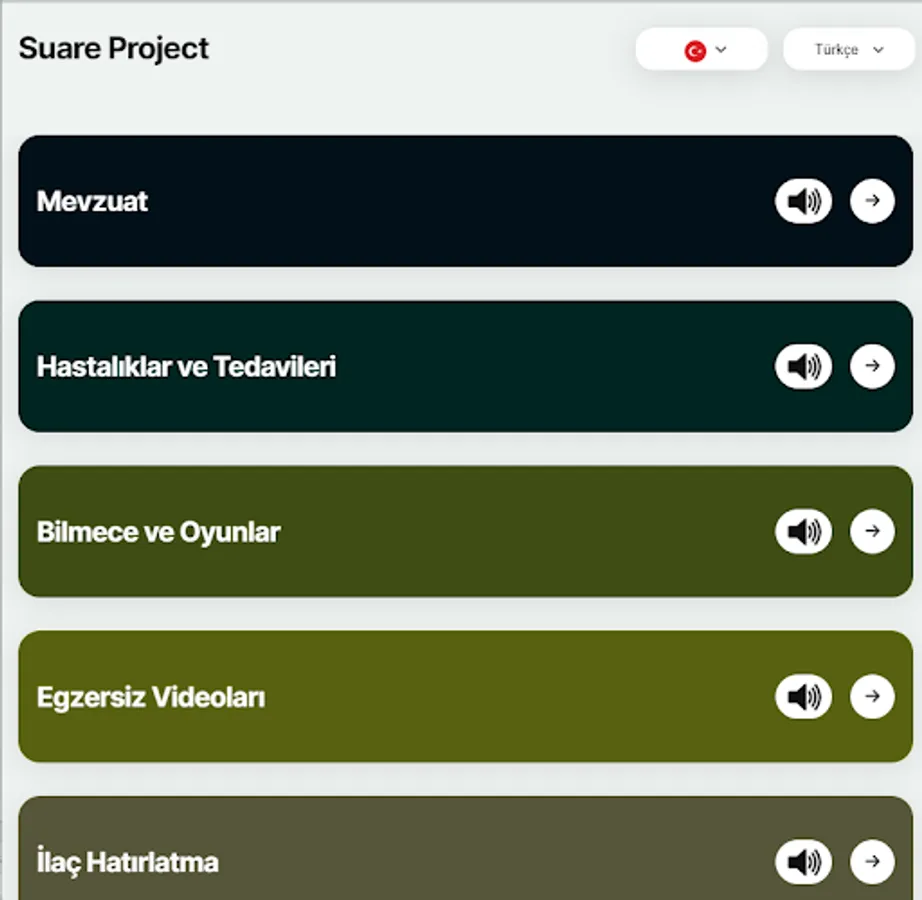Expand the language options next to Türkçe

(878, 49)
